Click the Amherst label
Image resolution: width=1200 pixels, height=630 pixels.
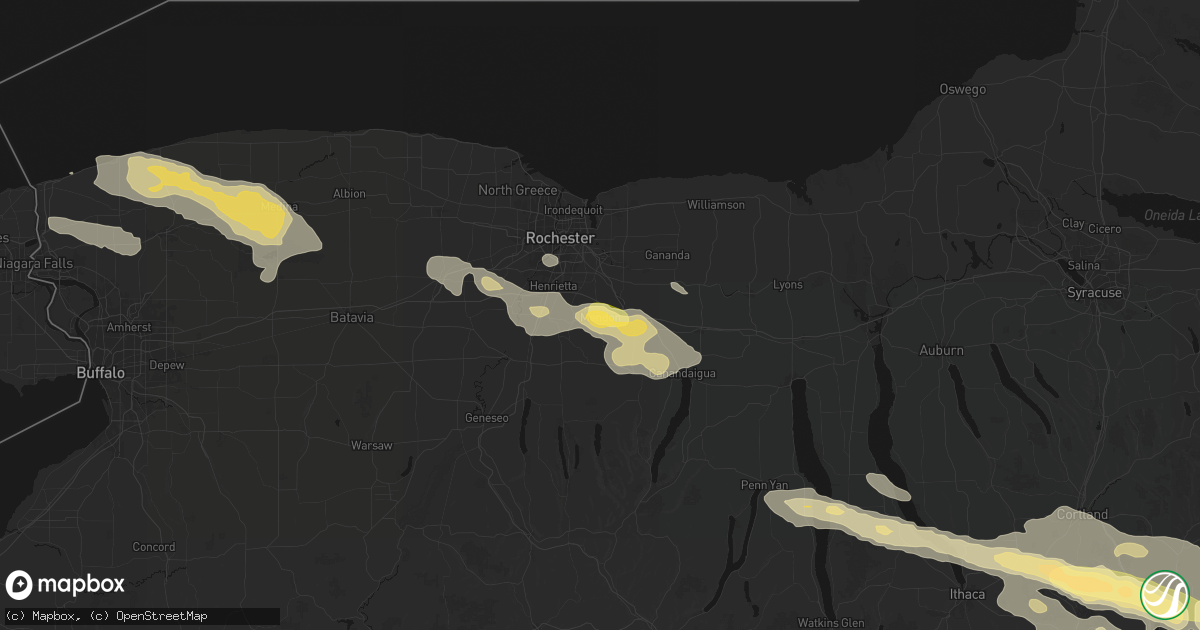click(x=129, y=328)
